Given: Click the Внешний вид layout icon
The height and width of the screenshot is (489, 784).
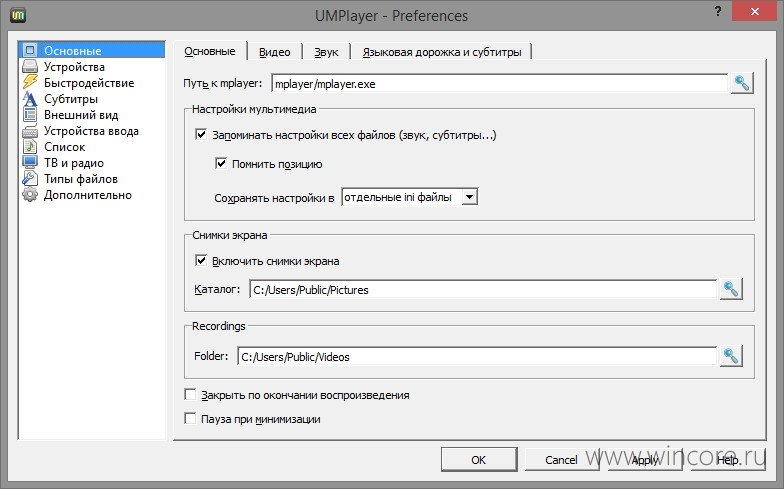Looking at the screenshot, I should coord(30,114).
